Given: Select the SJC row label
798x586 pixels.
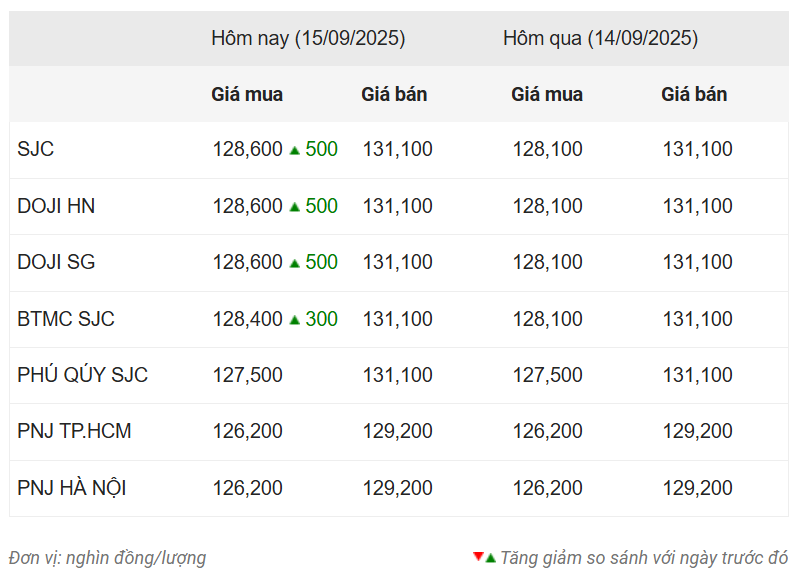Looking at the screenshot, I should pos(36,149).
